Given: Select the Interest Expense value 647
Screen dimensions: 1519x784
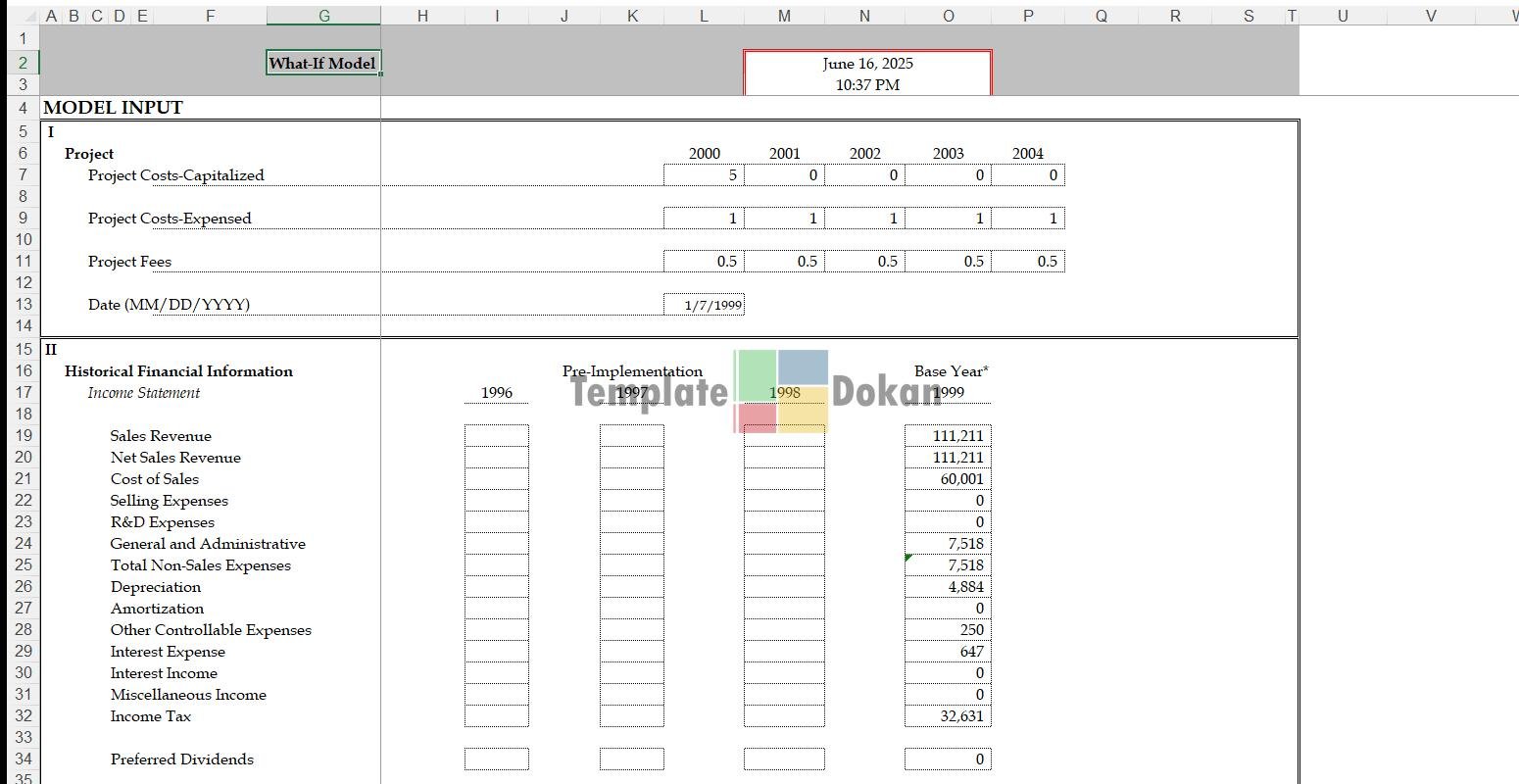Looking at the screenshot, I should pos(948,652).
